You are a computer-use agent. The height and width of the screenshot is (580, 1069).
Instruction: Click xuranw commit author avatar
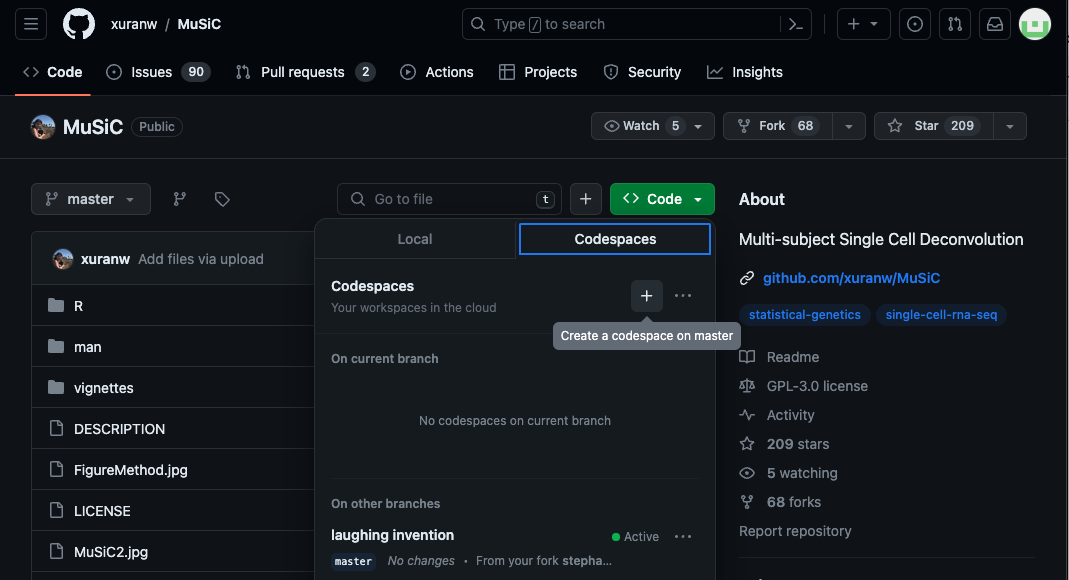pyautogui.click(x=63, y=259)
